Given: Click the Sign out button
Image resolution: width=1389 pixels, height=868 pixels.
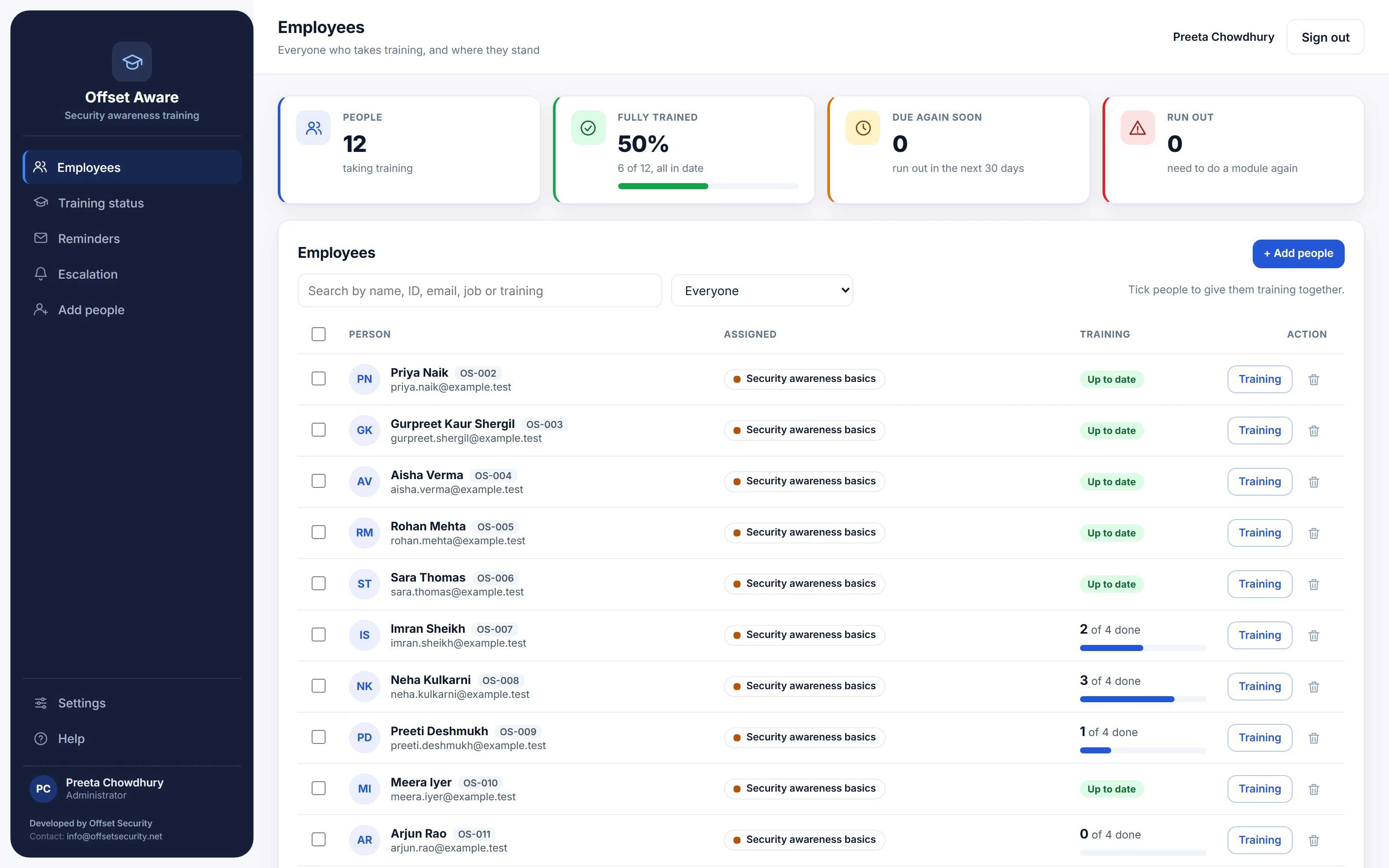Looking at the screenshot, I should click(x=1325, y=37).
